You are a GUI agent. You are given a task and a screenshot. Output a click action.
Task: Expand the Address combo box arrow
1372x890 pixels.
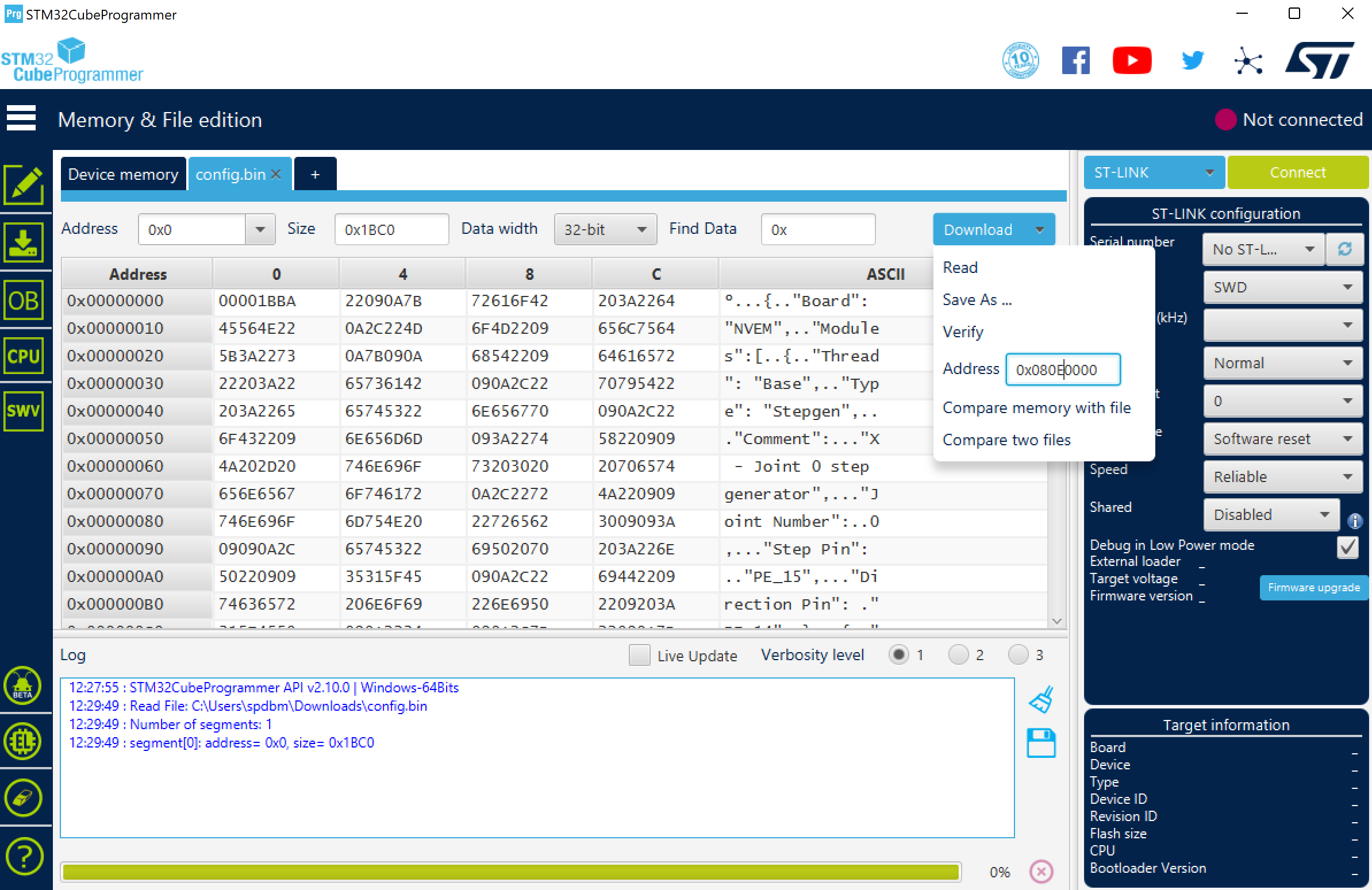click(x=260, y=229)
